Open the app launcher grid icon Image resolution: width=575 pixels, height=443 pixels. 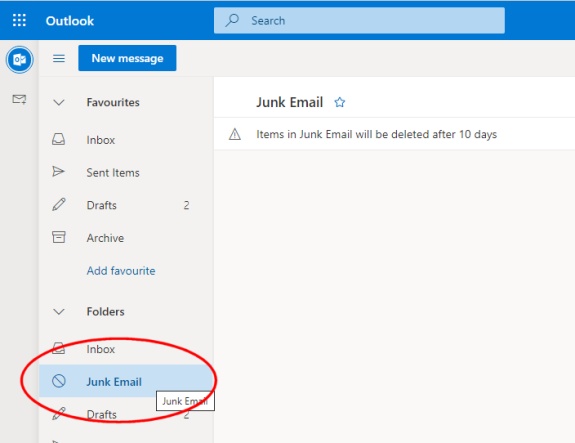coord(19,20)
